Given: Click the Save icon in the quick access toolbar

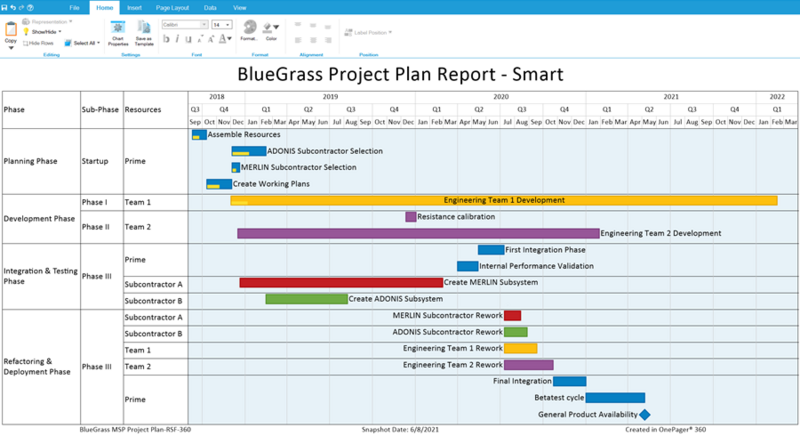Looking at the screenshot, I should point(5,8).
